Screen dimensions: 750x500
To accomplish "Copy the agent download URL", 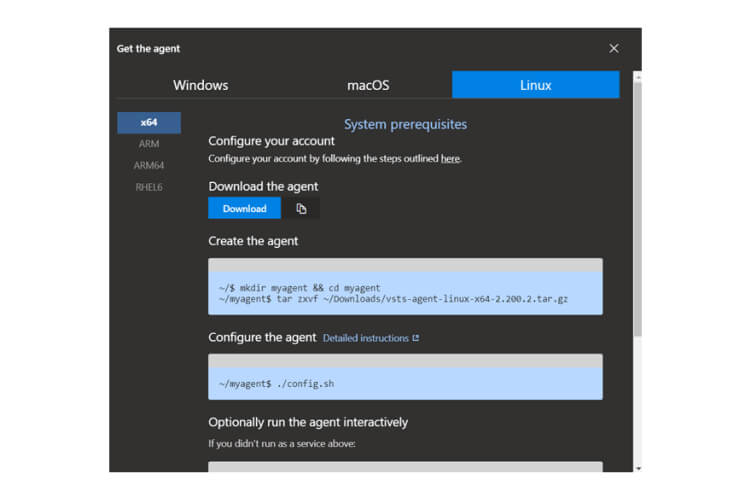I will (x=301, y=208).
